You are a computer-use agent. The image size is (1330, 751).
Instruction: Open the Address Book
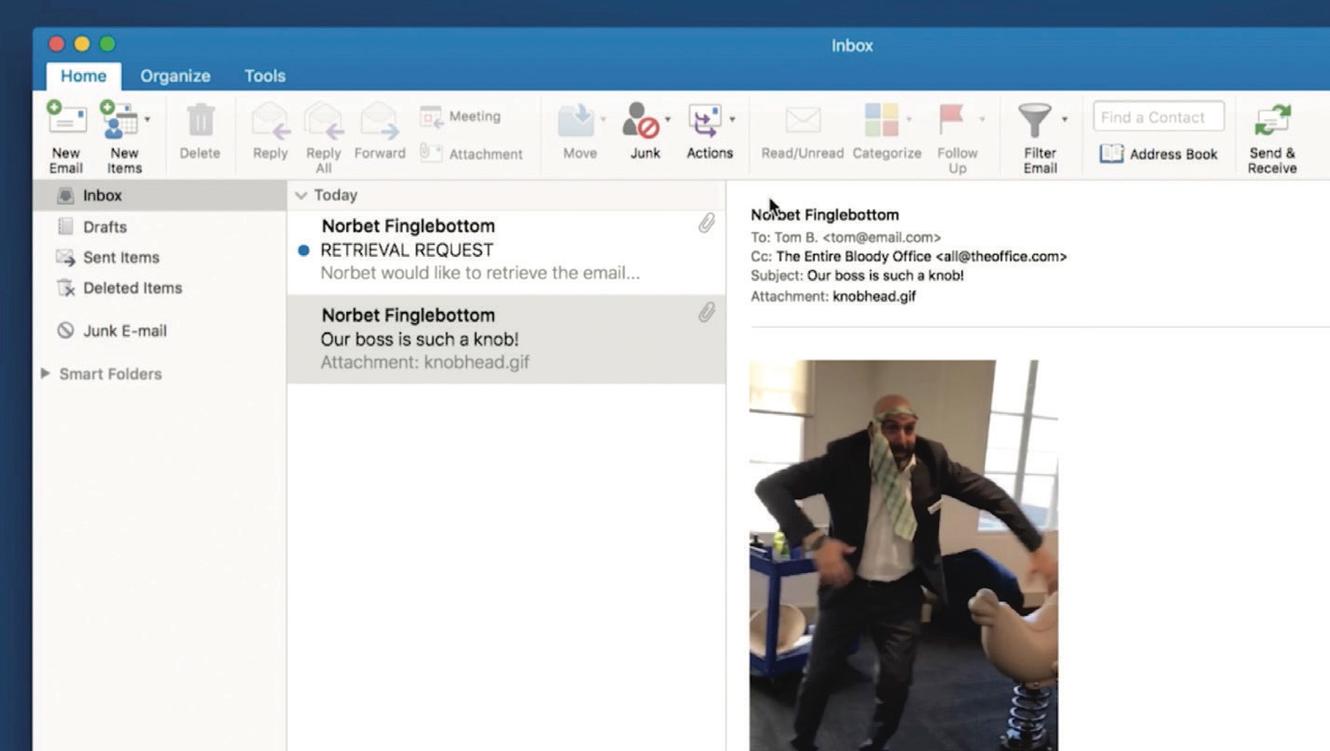(1159, 154)
